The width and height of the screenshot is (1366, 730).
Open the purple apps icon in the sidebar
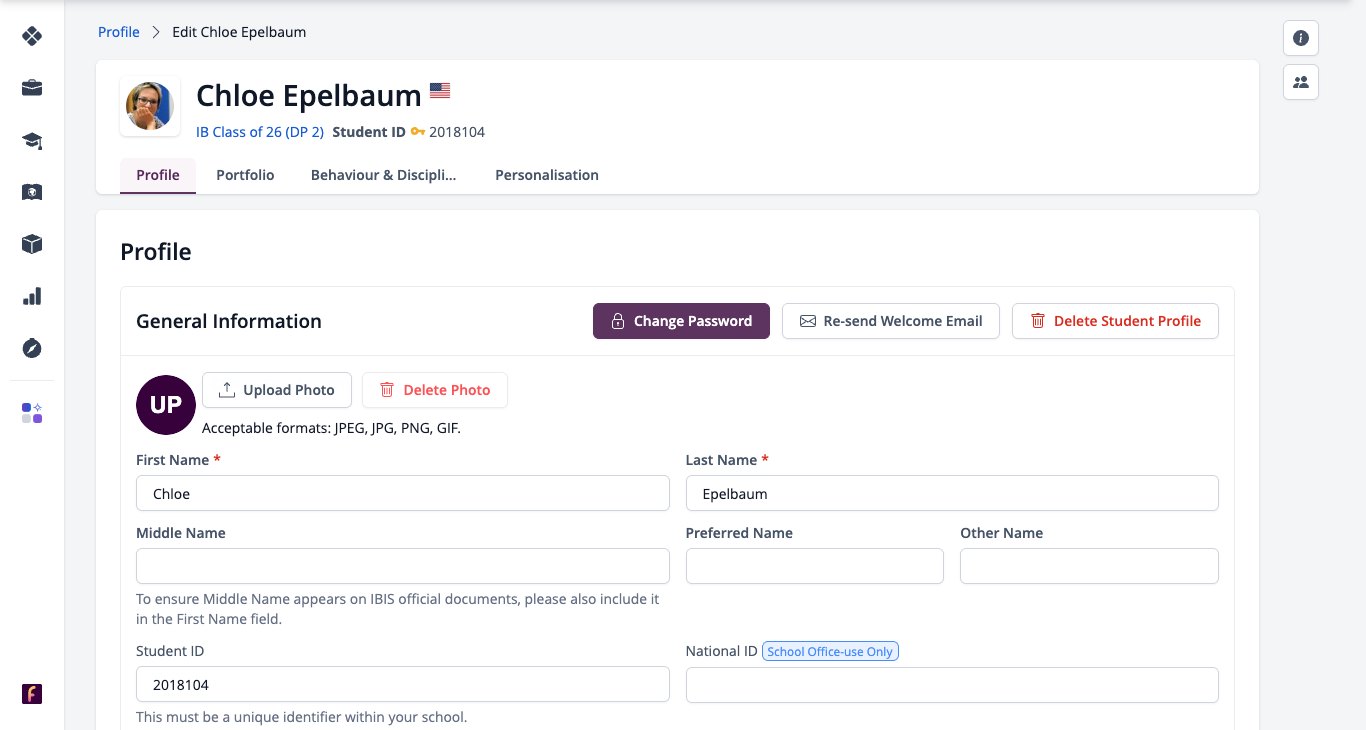32,413
